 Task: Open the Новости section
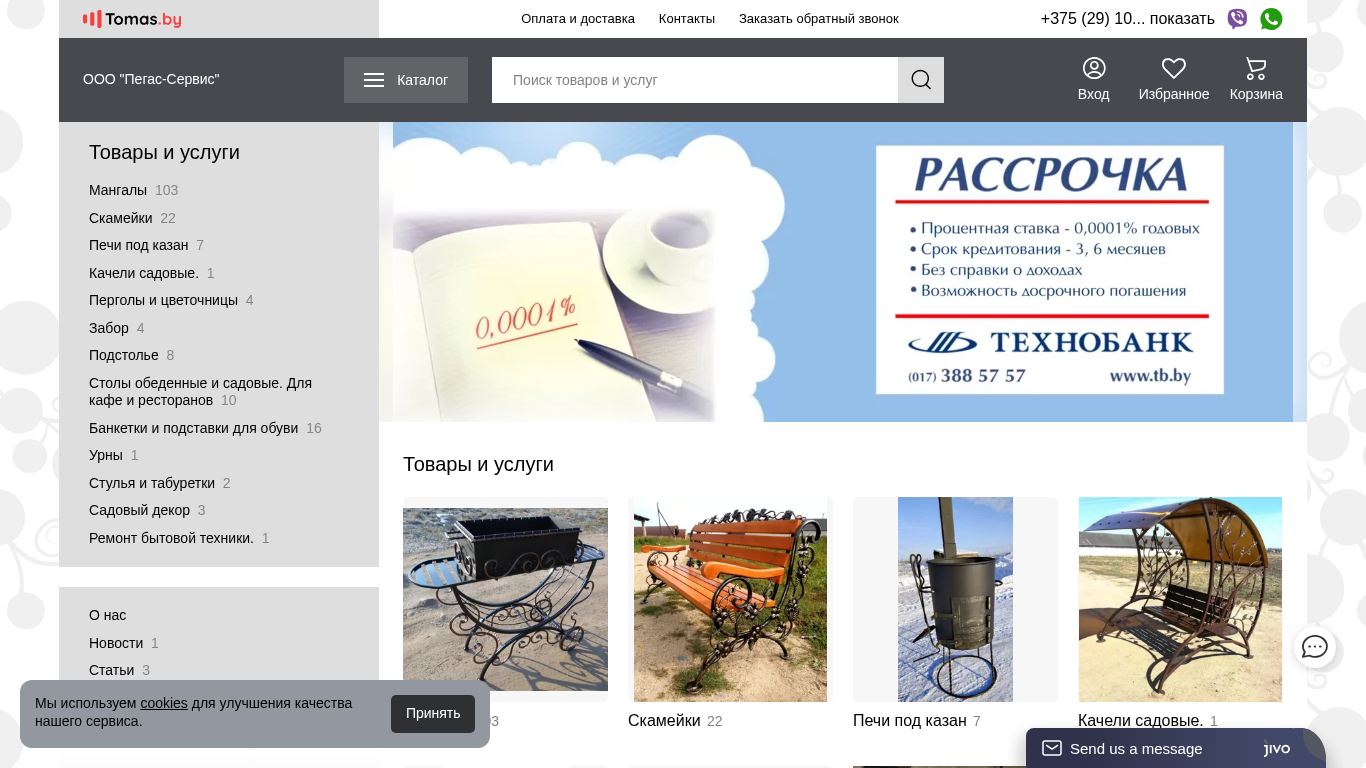pos(116,643)
